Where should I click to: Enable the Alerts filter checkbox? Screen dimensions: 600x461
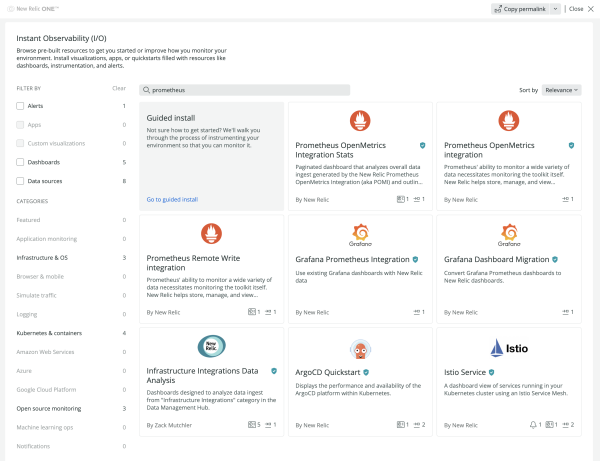click(x=20, y=106)
